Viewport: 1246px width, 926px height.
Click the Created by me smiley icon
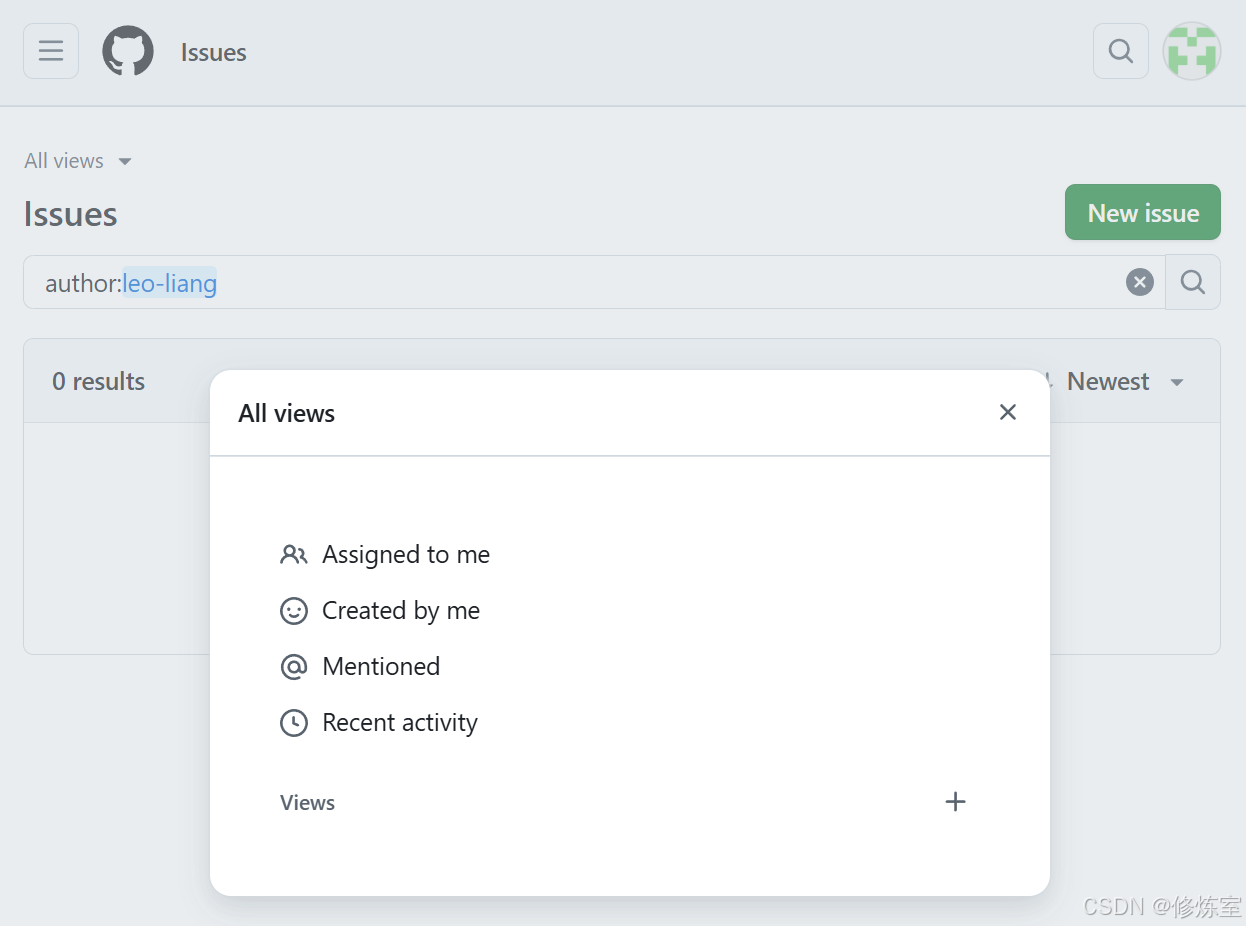294,611
